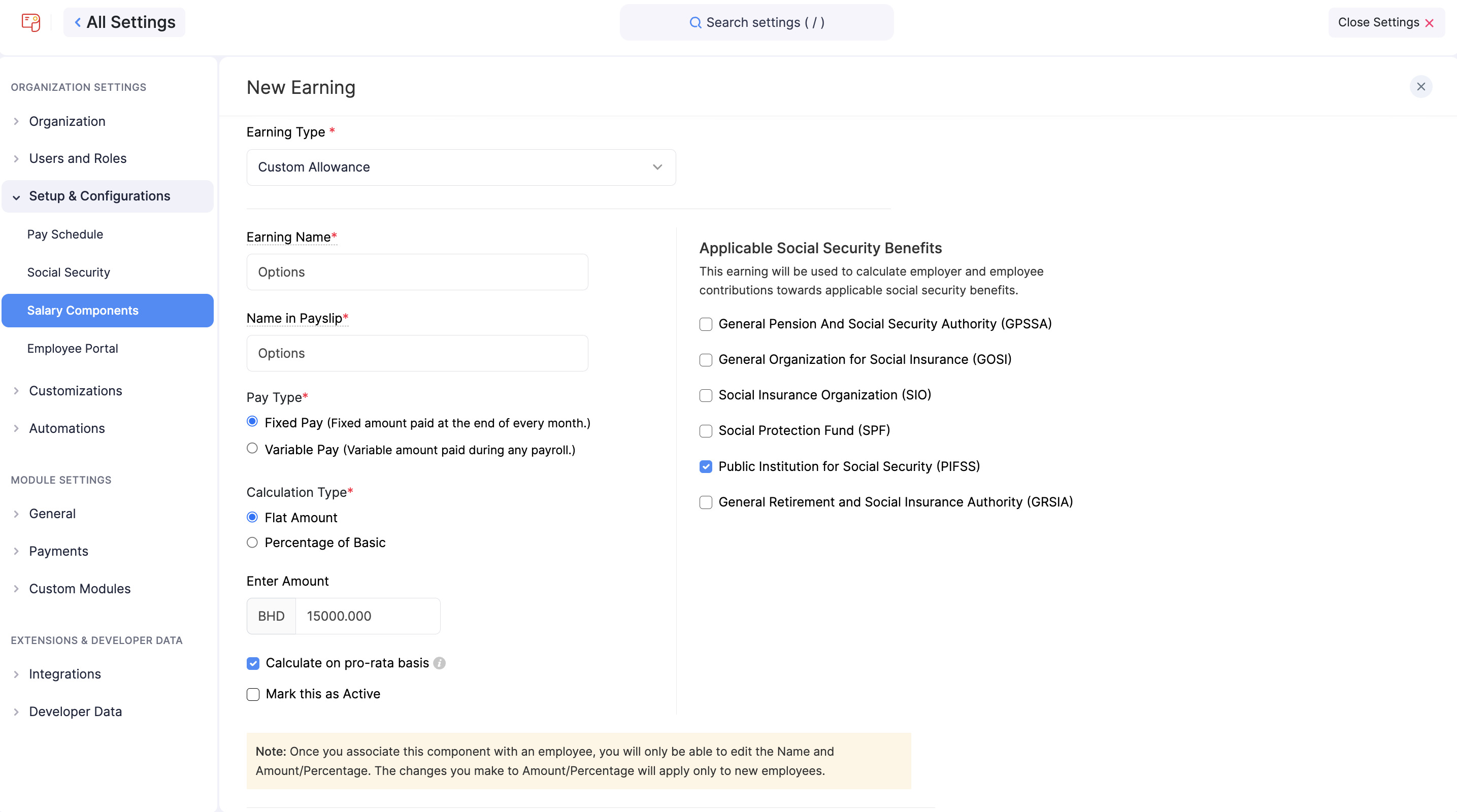The image size is (1457, 812).
Task: Click the Close Settings button
Action: tap(1378, 23)
